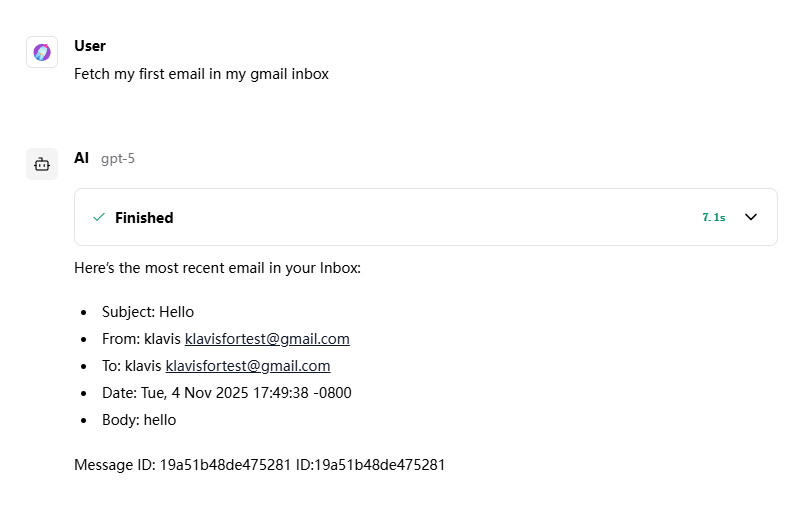Image resolution: width=803 pixels, height=522 pixels.
Task: Click the green checkmark status icon
Action: click(x=99, y=217)
